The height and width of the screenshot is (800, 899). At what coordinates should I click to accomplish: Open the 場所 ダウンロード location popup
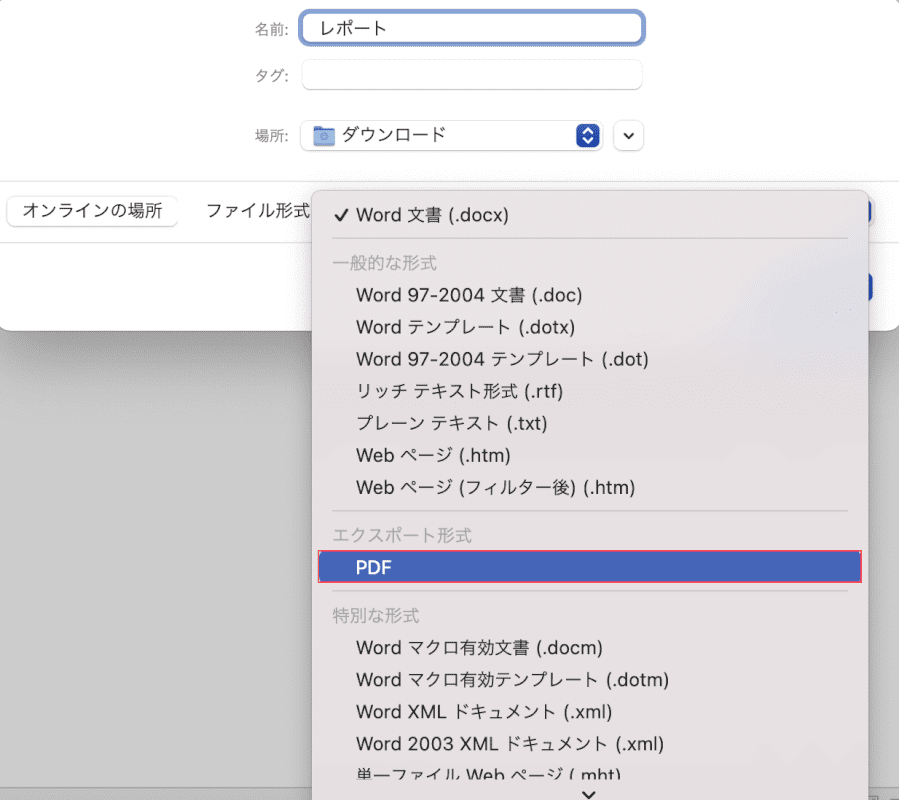click(451, 135)
